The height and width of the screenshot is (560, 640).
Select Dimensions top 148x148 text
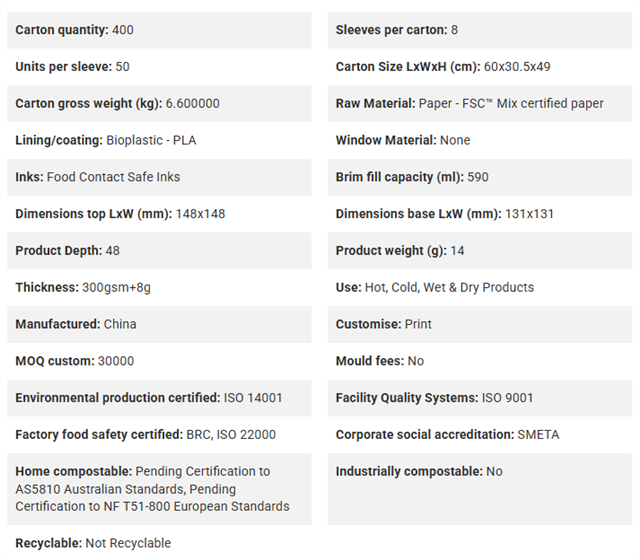click(120, 214)
